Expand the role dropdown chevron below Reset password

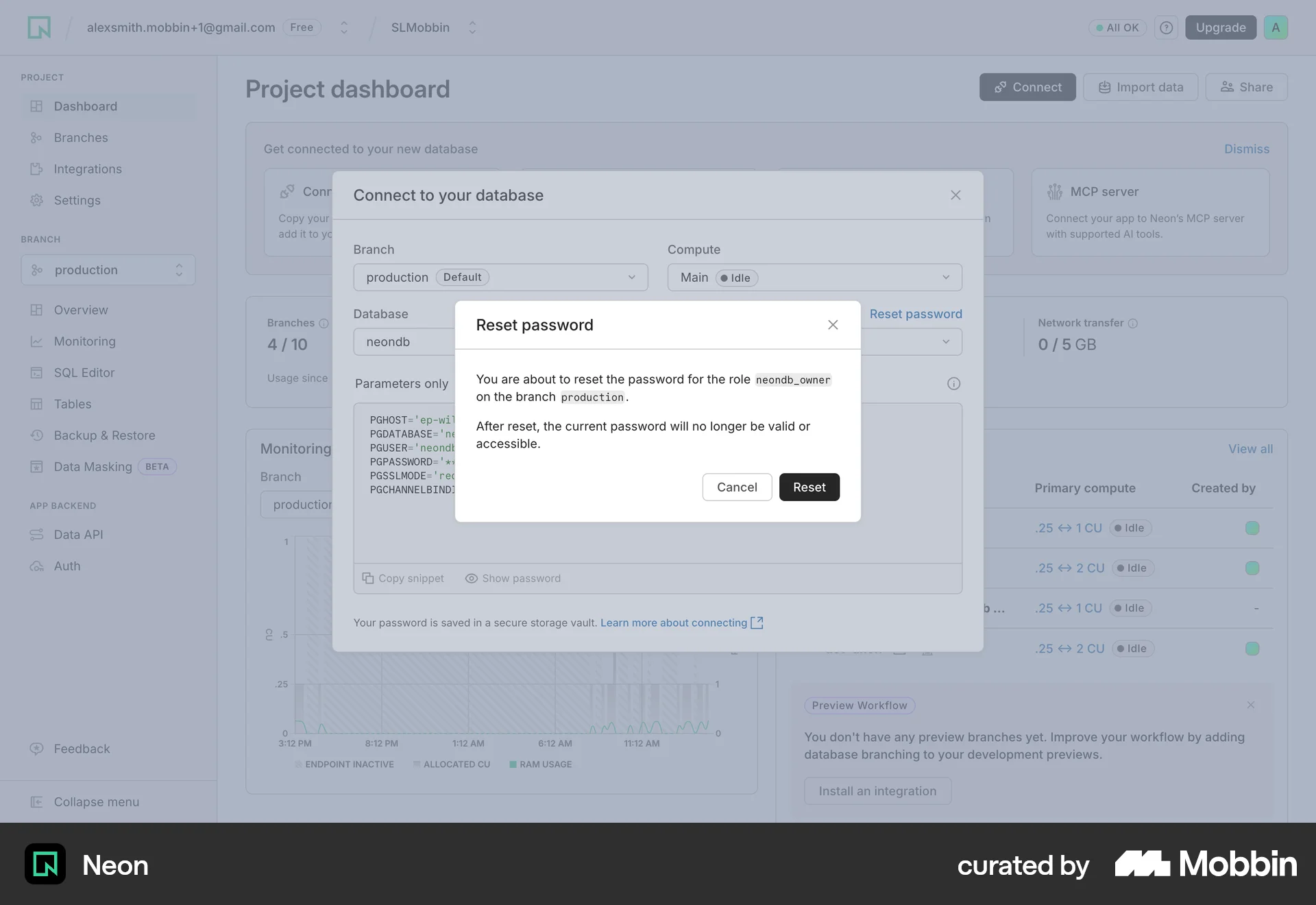click(946, 341)
